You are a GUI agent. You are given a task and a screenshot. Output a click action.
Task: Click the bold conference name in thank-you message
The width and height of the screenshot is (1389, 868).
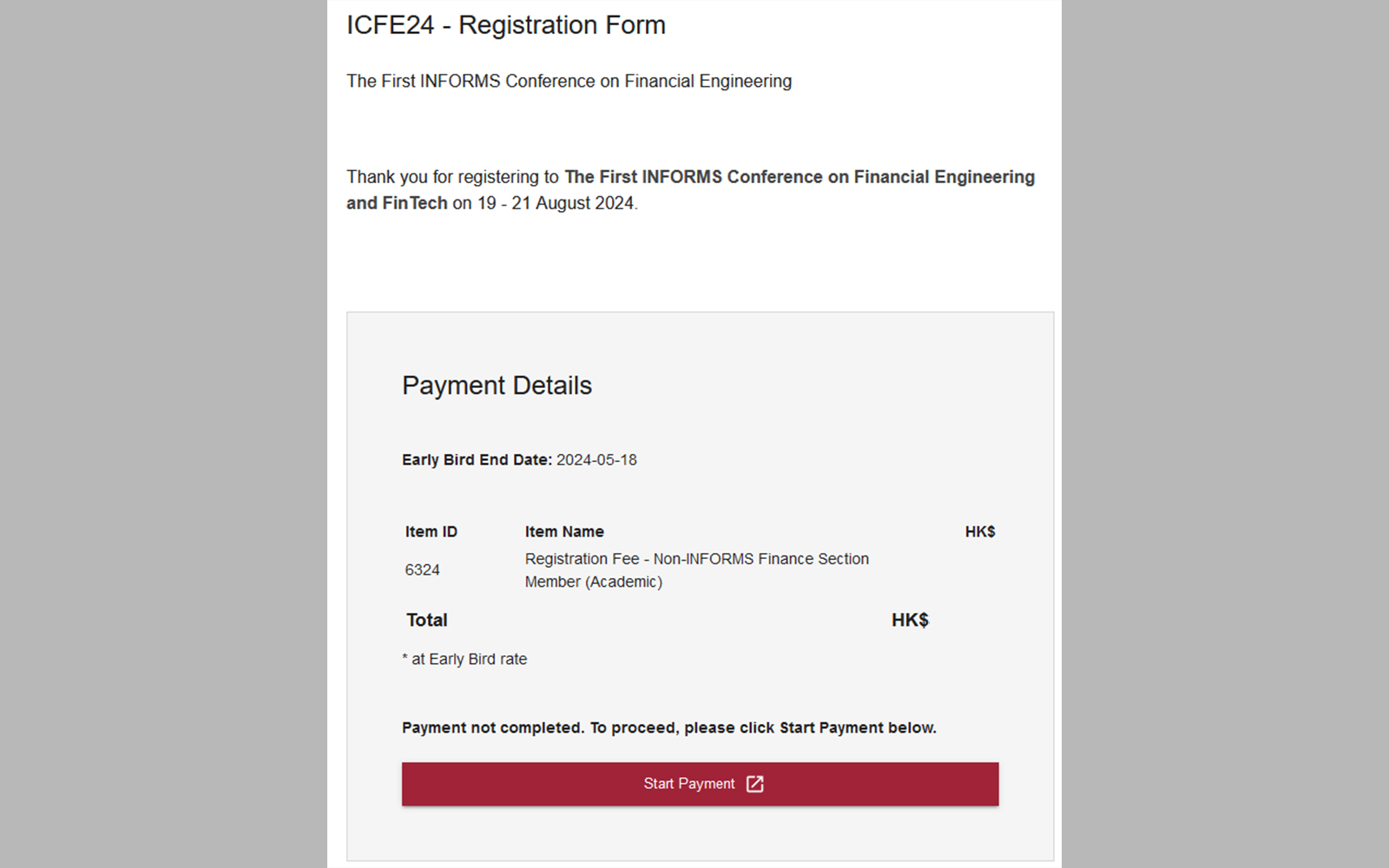point(690,189)
